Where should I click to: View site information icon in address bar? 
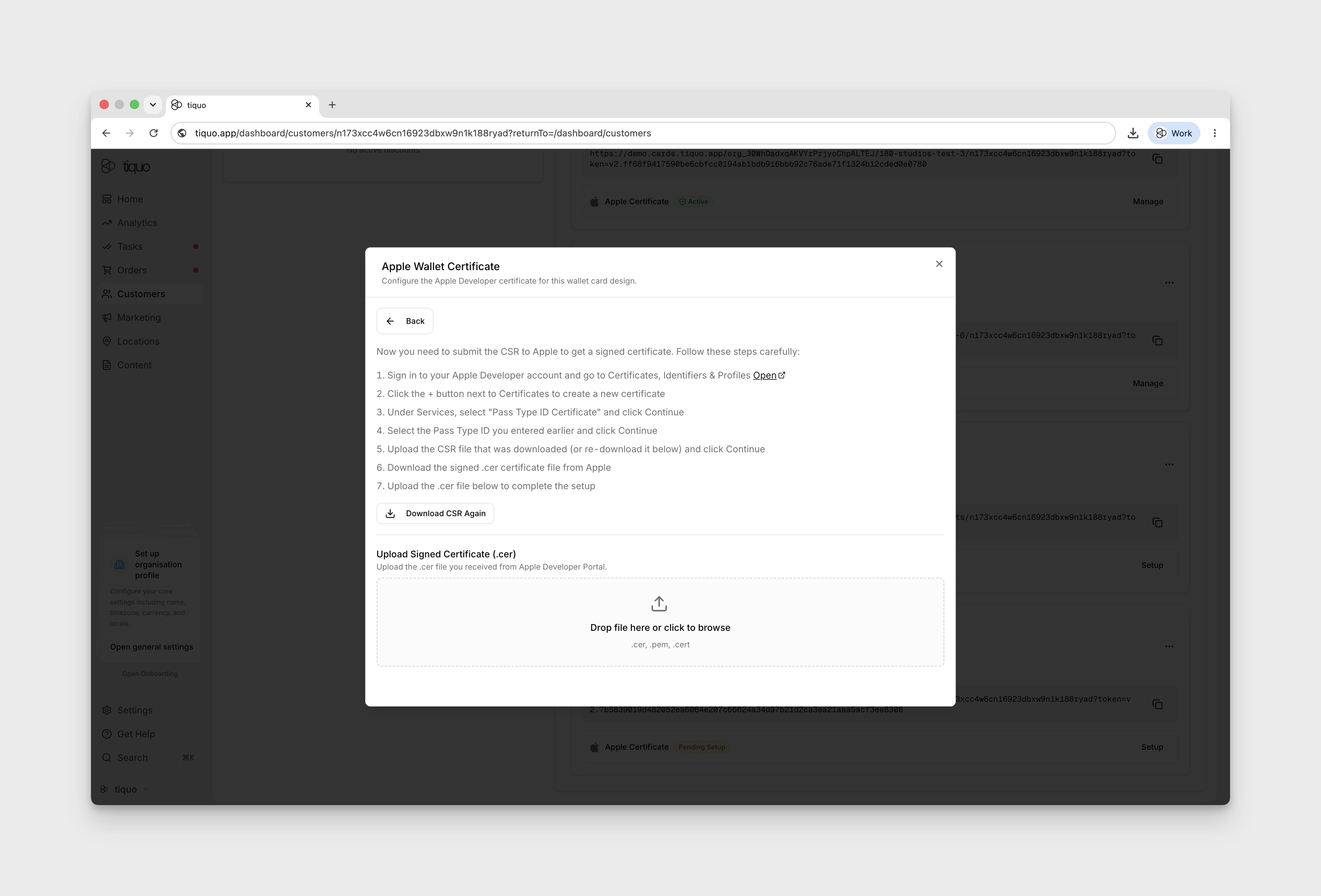[182, 133]
